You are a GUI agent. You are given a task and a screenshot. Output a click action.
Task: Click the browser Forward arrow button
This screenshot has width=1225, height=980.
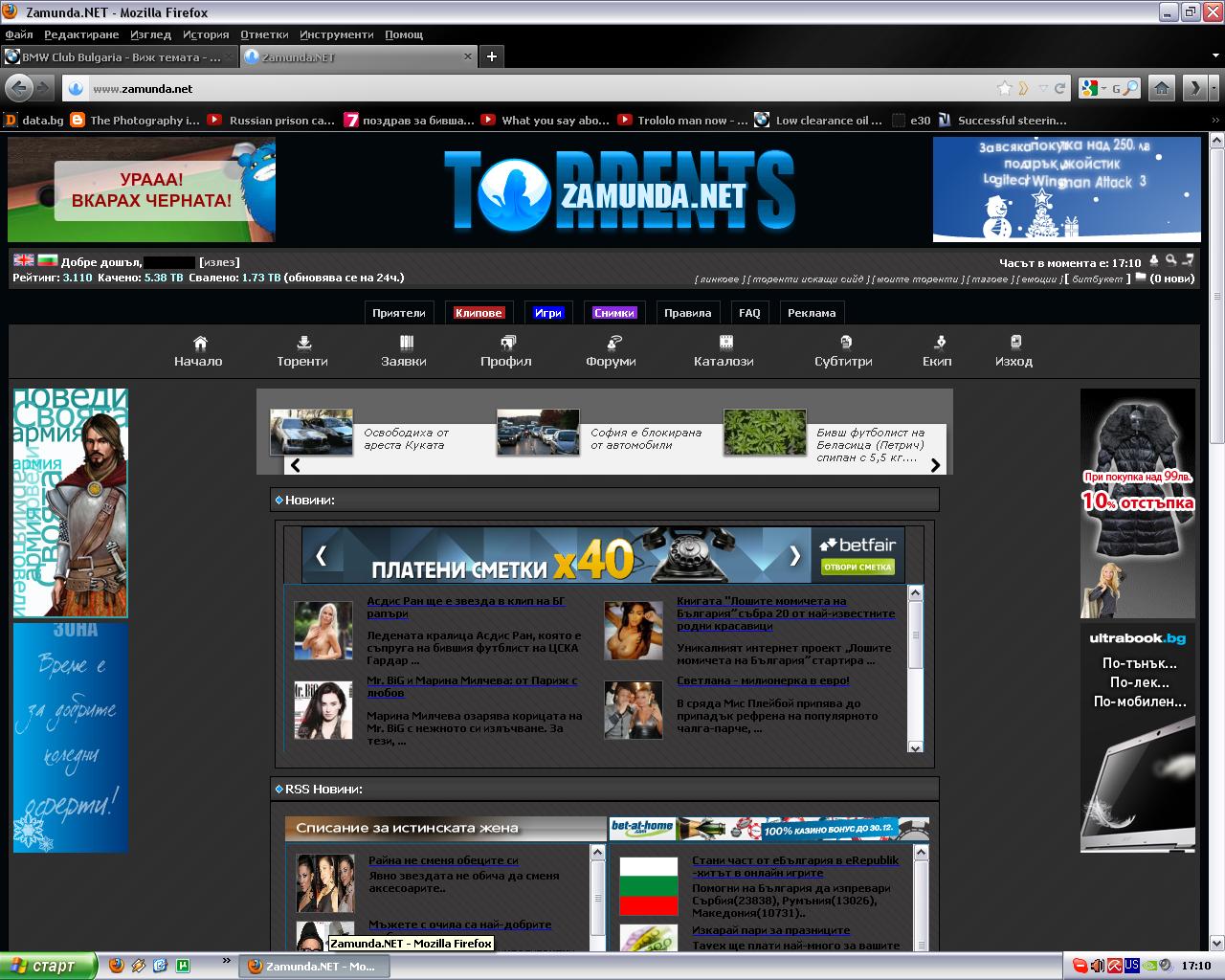point(44,88)
